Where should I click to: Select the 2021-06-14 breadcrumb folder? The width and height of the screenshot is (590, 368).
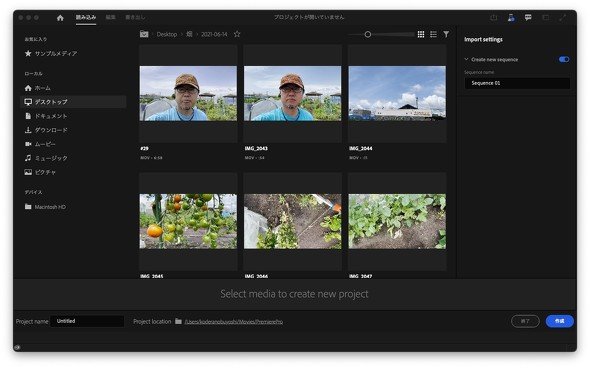pos(214,34)
